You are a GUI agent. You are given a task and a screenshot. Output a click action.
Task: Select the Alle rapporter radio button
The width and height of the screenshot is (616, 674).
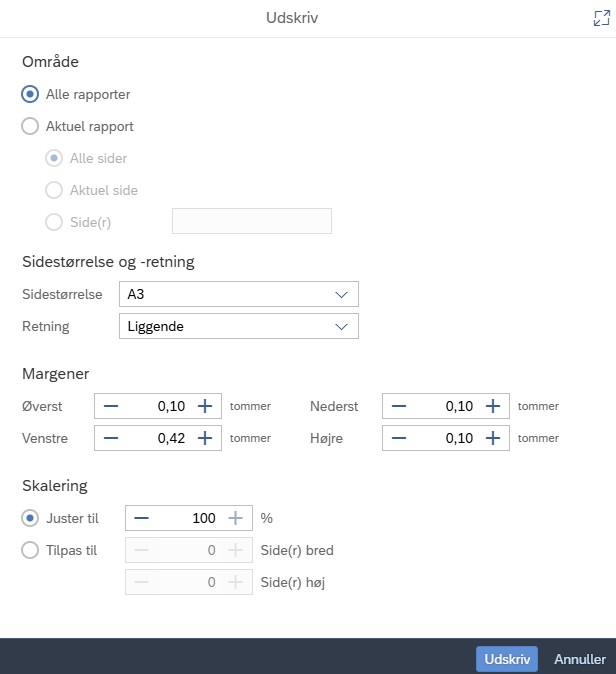(31, 95)
